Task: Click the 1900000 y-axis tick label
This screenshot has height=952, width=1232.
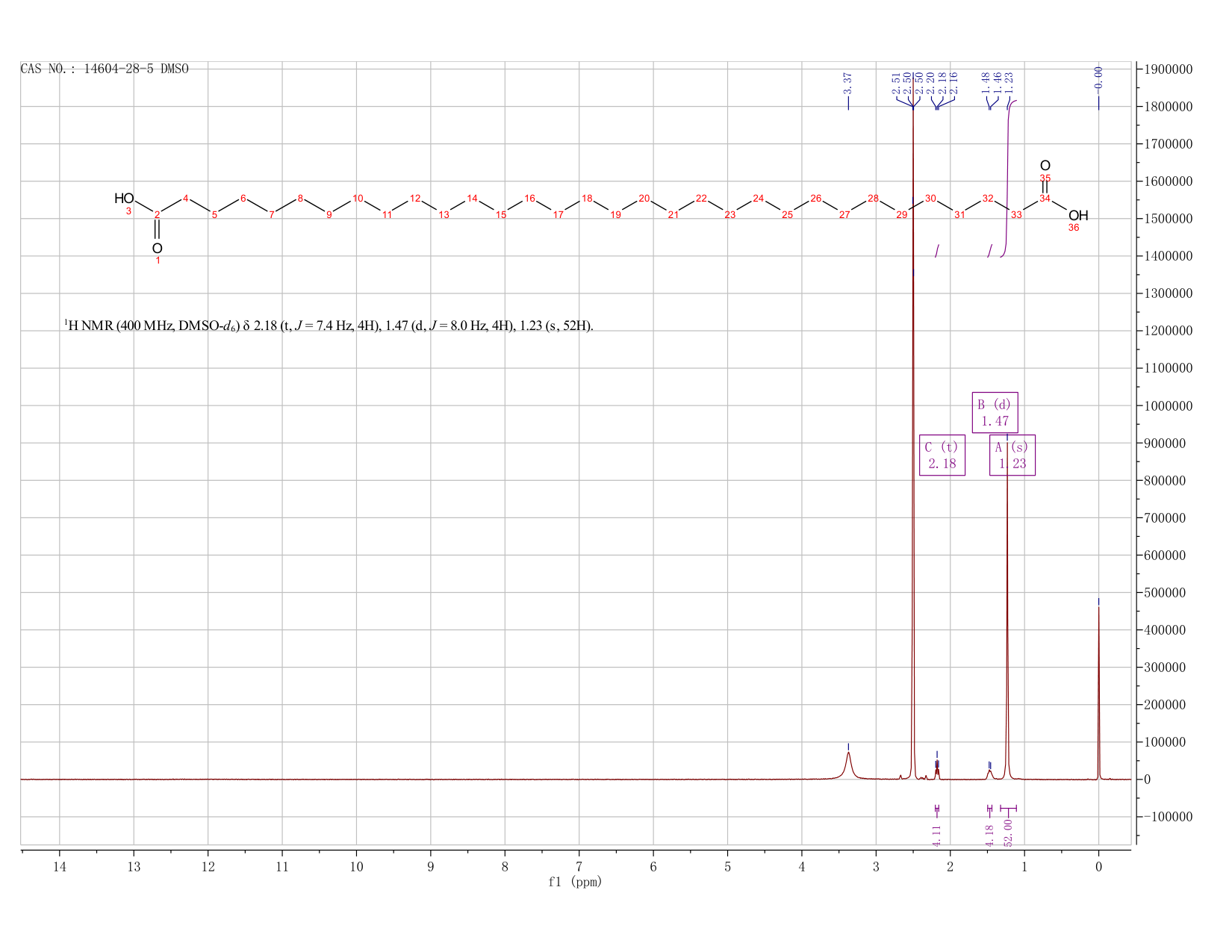Action: pos(1168,69)
